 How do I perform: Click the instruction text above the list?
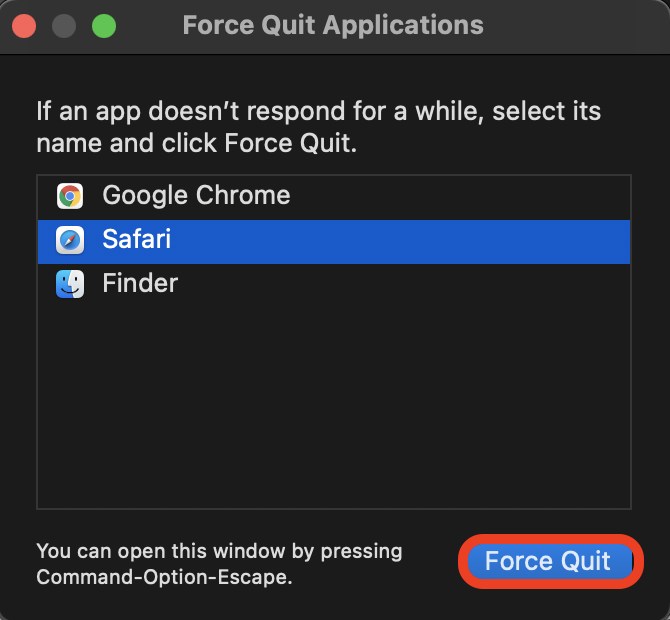[318, 126]
